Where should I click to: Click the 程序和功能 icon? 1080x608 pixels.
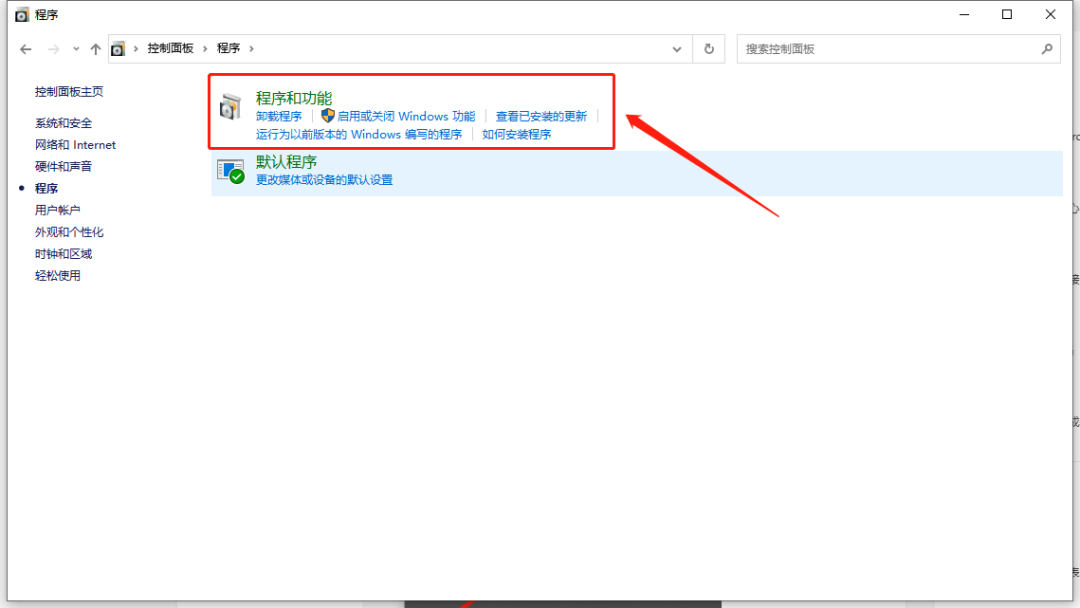[231, 107]
